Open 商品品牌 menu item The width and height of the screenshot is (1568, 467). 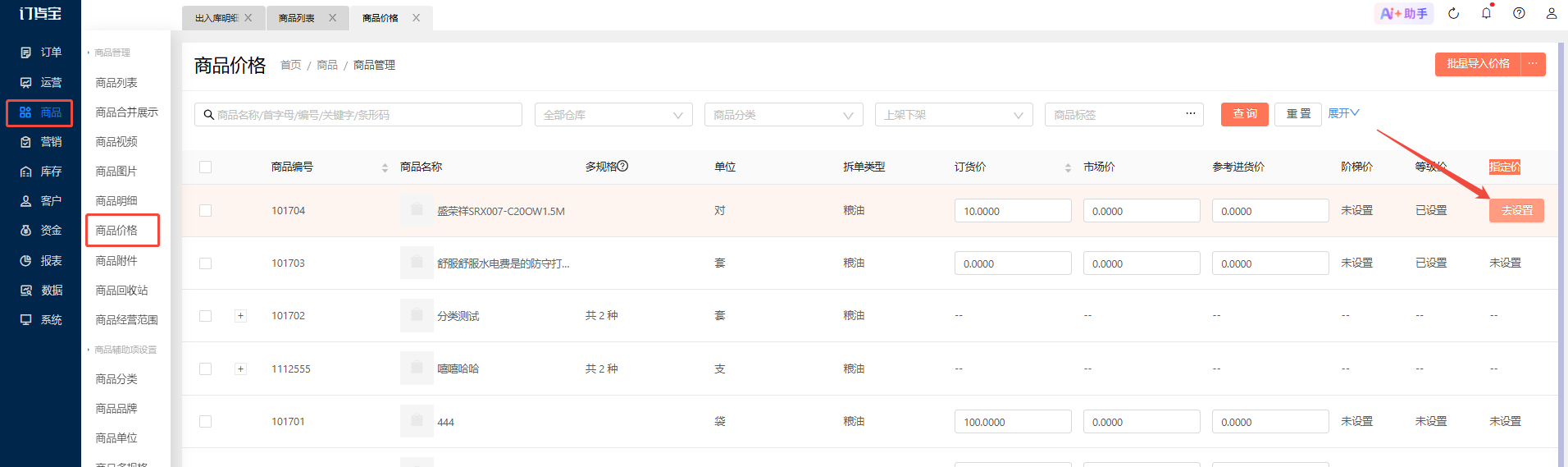[116, 409]
